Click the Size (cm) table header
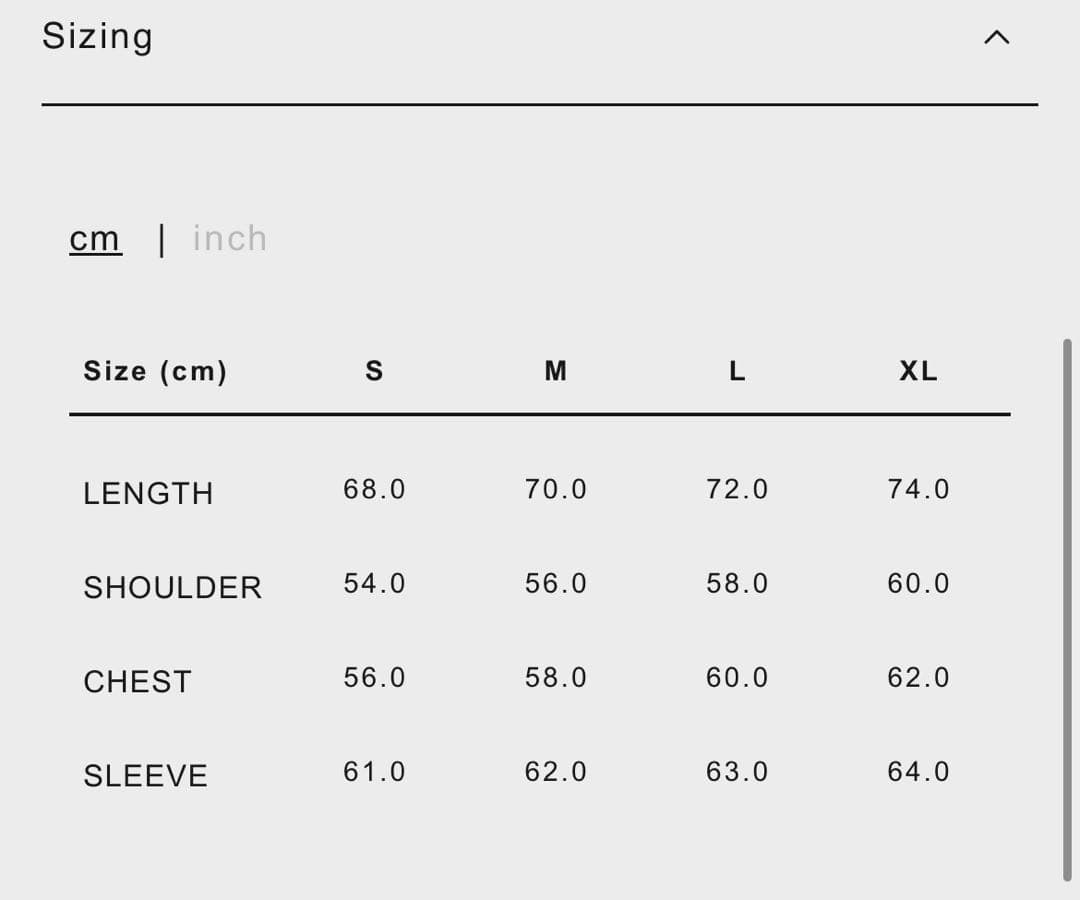Screen dimensions: 1080x900 coord(155,372)
